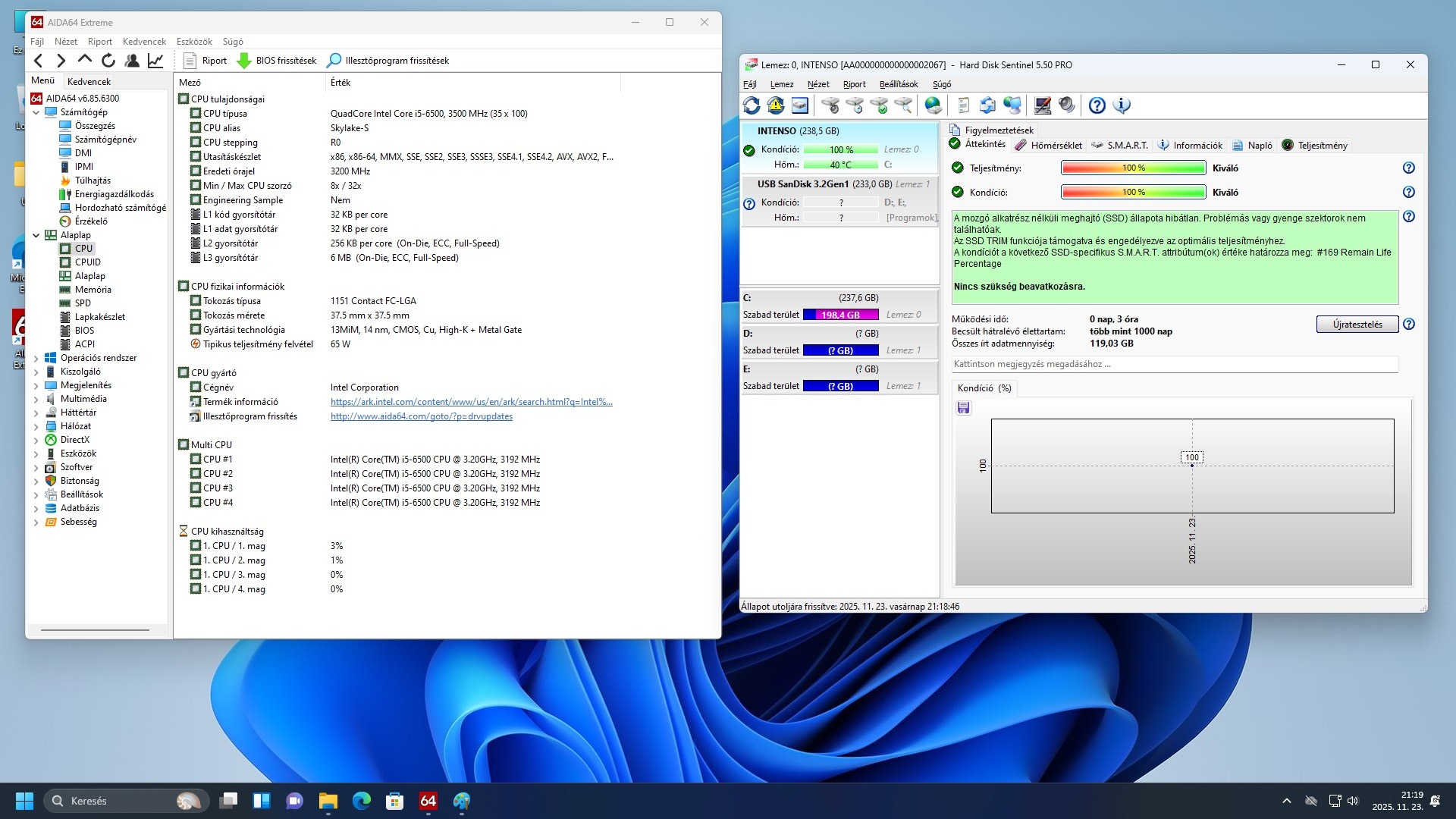Image resolution: width=1456 pixels, height=819 pixels.
Task: Click help icon next to Teljesítmény bar
Action: coord(1408,168)
